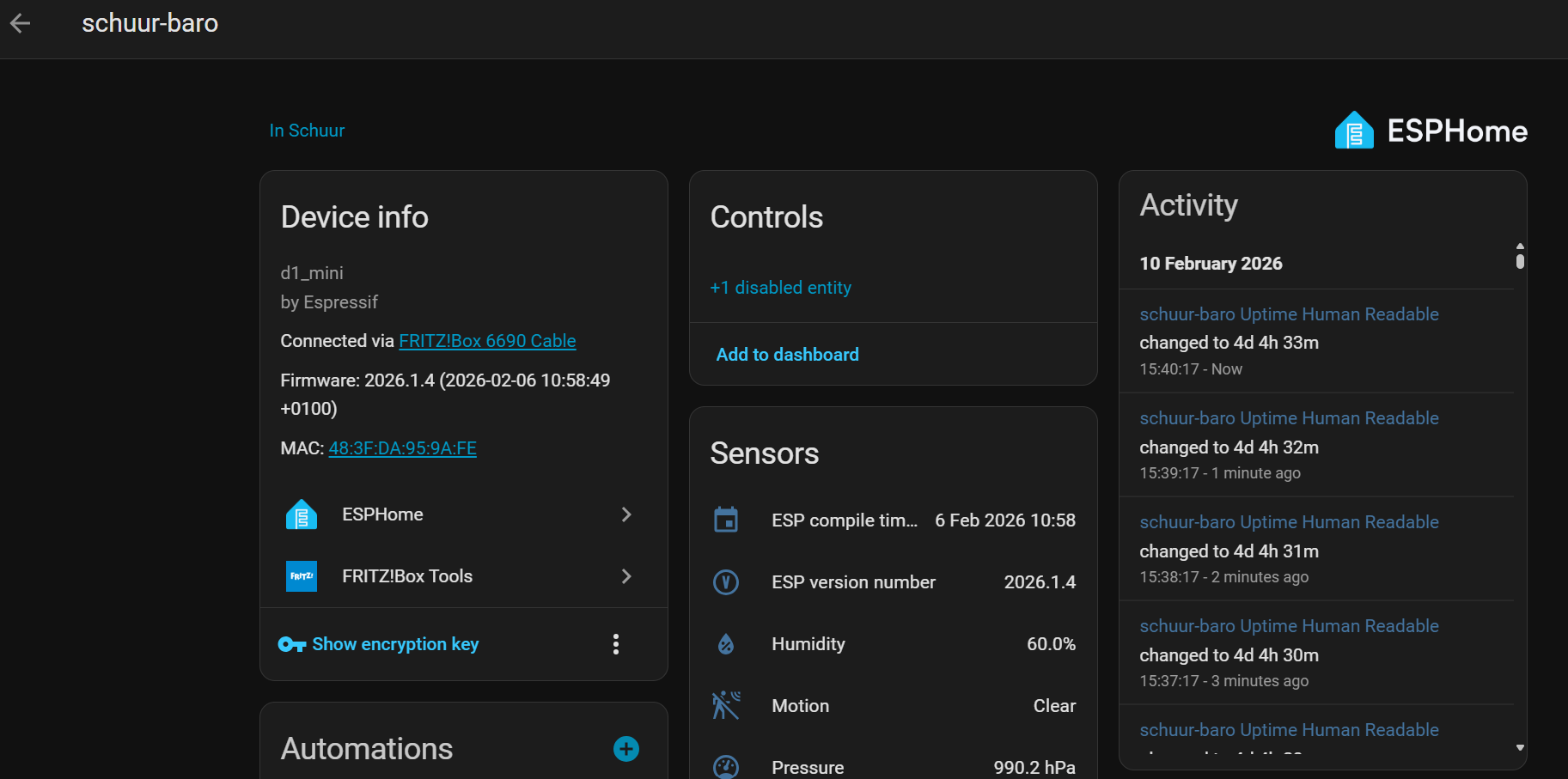The height and width of the screenshot is (779, 1568).
Task: Click the key icon beside encryption key
Action: pos(292,644)
